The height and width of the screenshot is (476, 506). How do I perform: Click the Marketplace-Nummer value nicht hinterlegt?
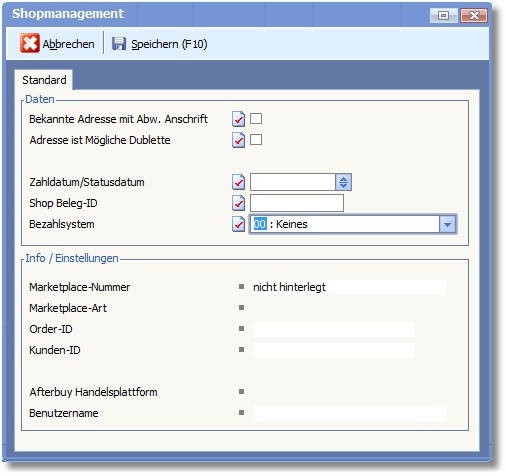point(289,287)
